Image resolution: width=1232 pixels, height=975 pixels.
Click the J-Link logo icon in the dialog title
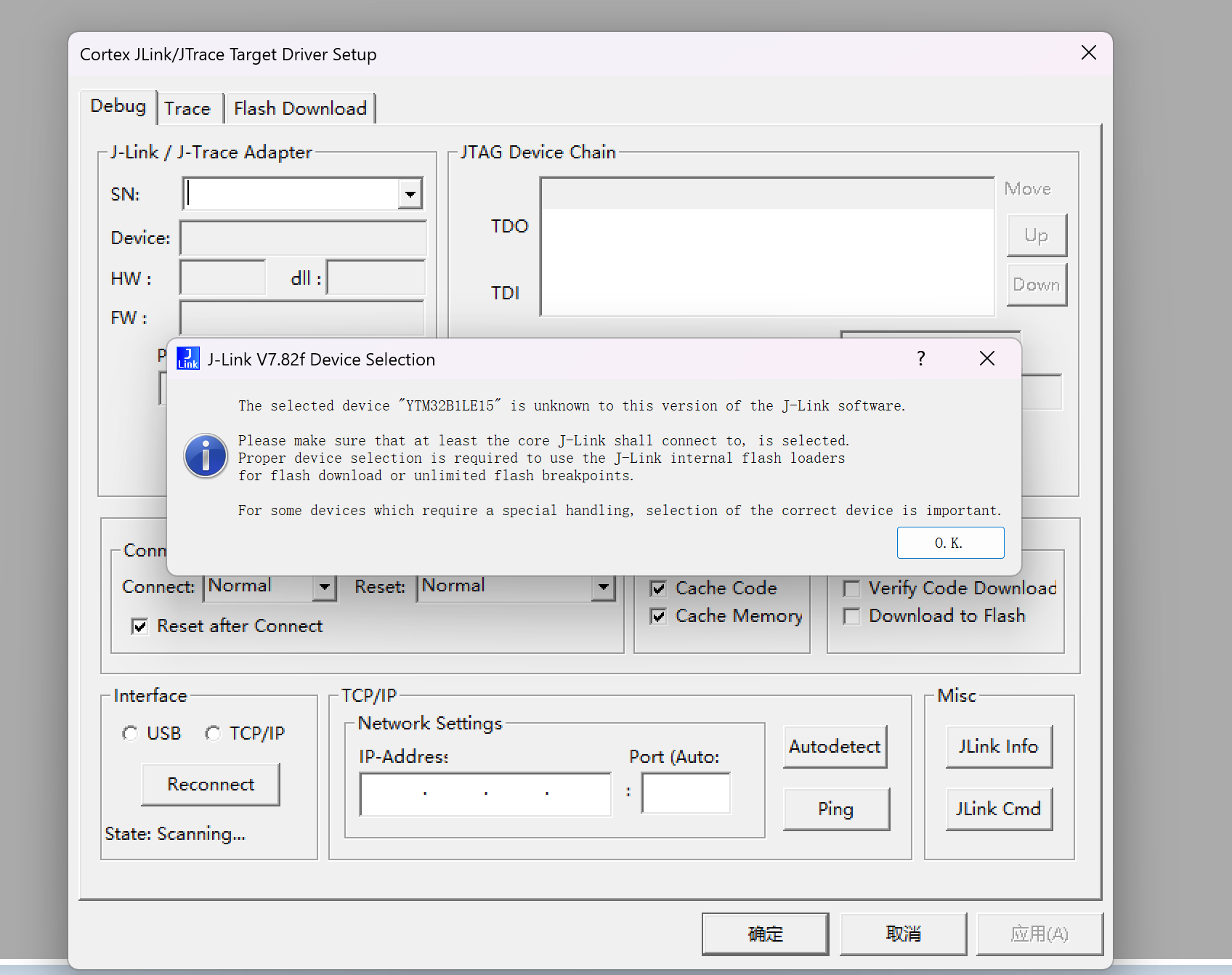pyautogui.click(x=188, y=359)
